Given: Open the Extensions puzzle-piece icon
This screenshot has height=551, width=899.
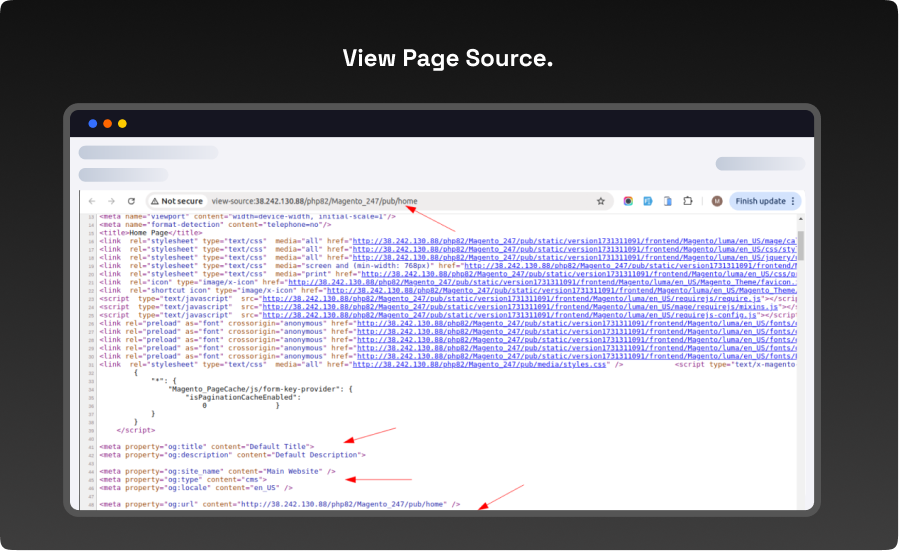Looking at the screenshot, I should 688,201.
